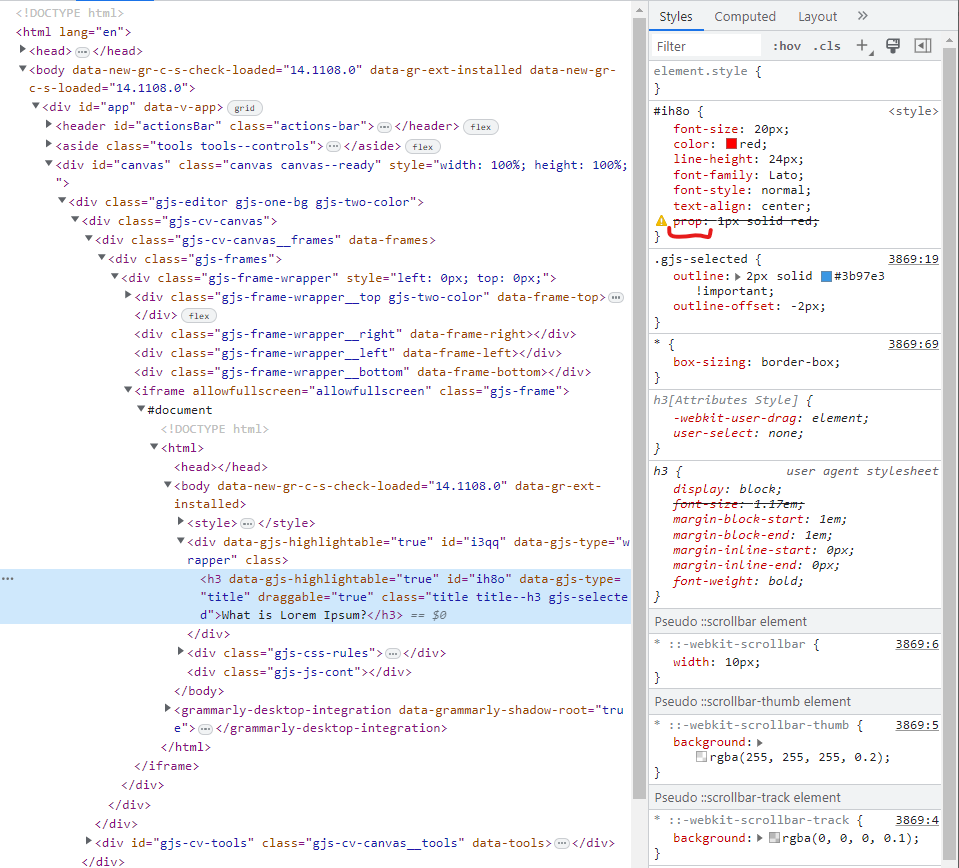Click the rendering emulations brush icon
959x868 pixels.
892,45
